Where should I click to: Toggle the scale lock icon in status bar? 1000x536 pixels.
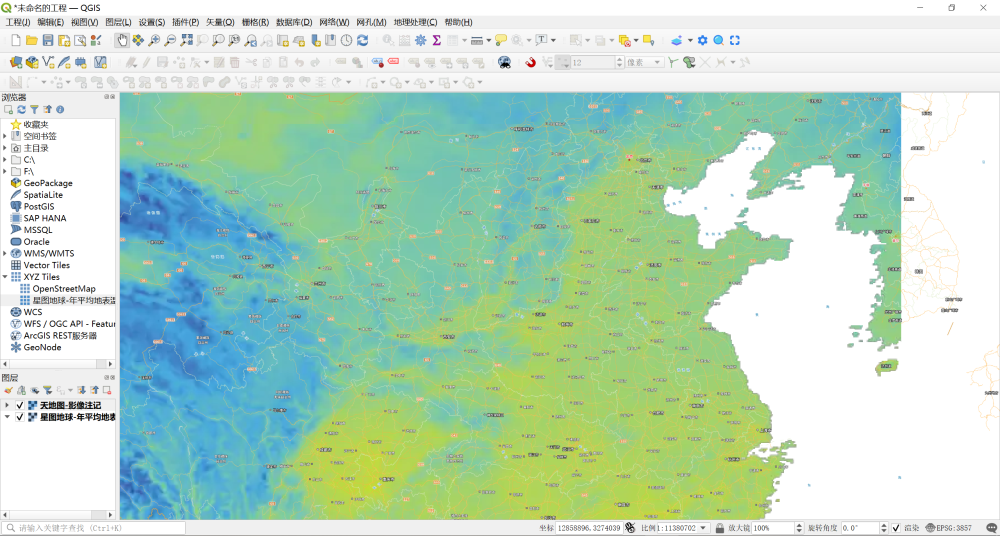pyautogui.click(x=719, y=528)
